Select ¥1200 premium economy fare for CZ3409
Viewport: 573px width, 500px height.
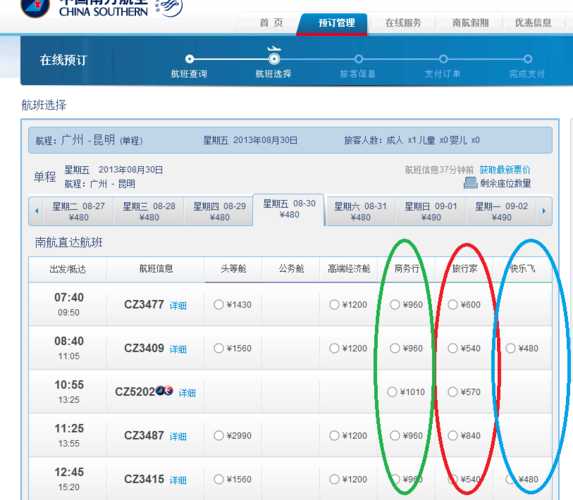tap(334, 348)
